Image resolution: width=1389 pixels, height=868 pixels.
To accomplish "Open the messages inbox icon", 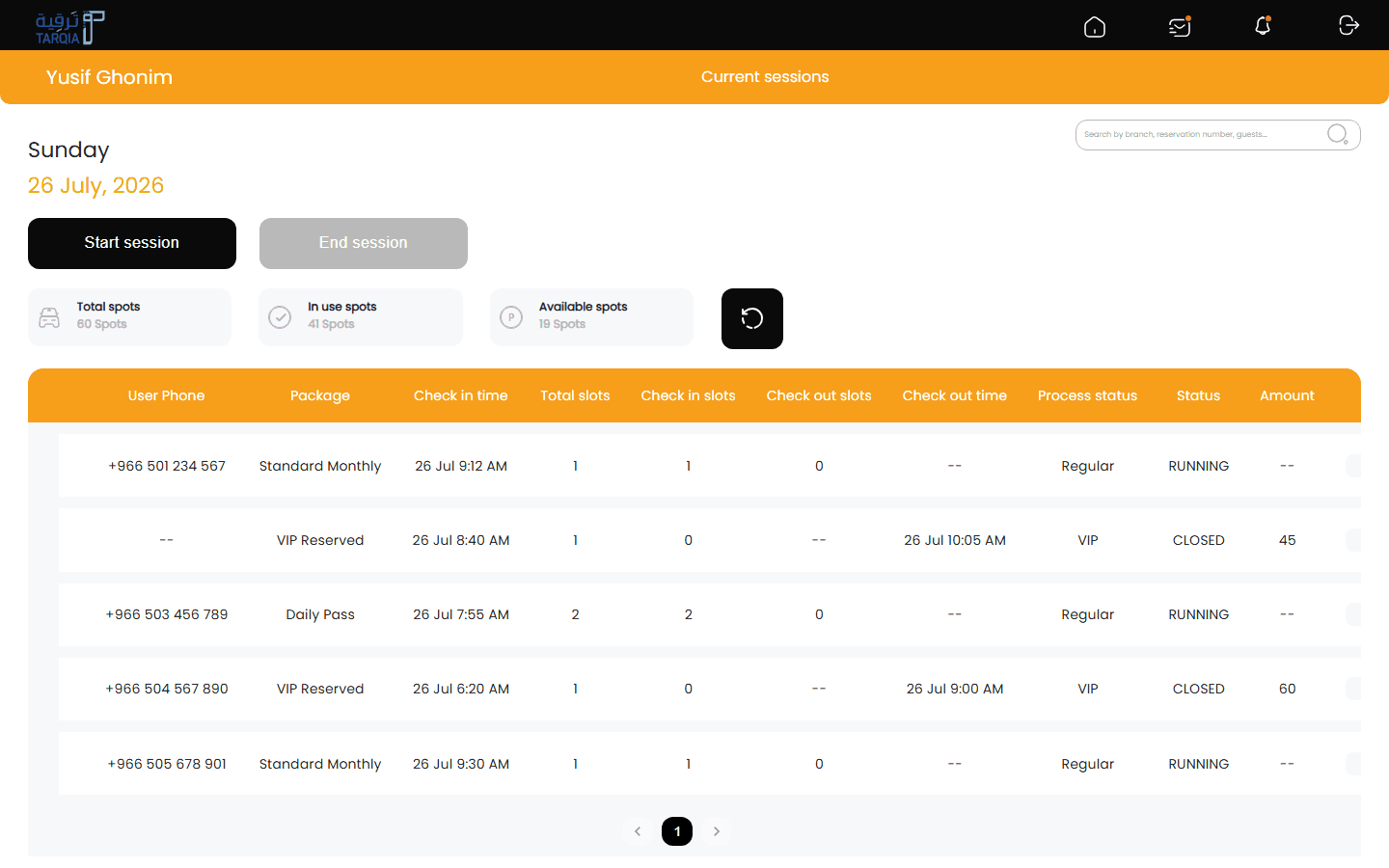I will [x=1179, y=26].
